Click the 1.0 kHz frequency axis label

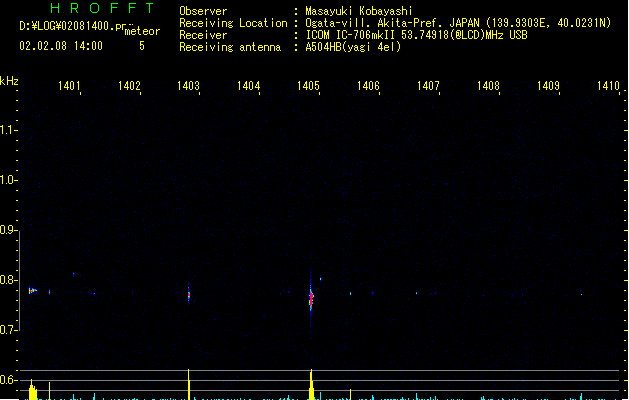8,180
